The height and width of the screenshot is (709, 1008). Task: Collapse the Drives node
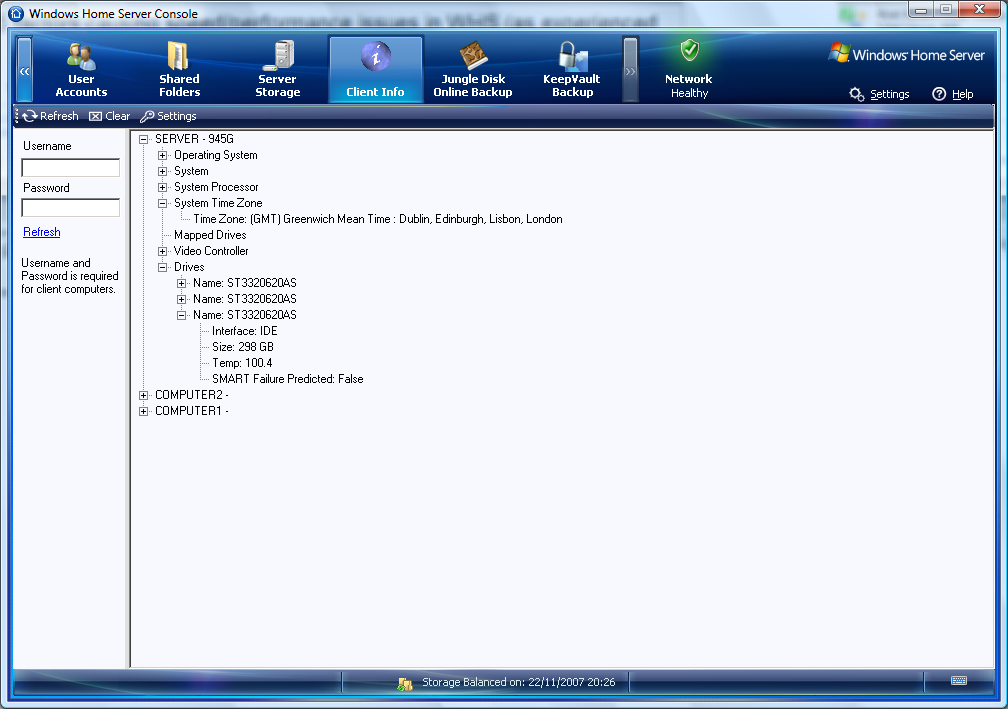163,267
